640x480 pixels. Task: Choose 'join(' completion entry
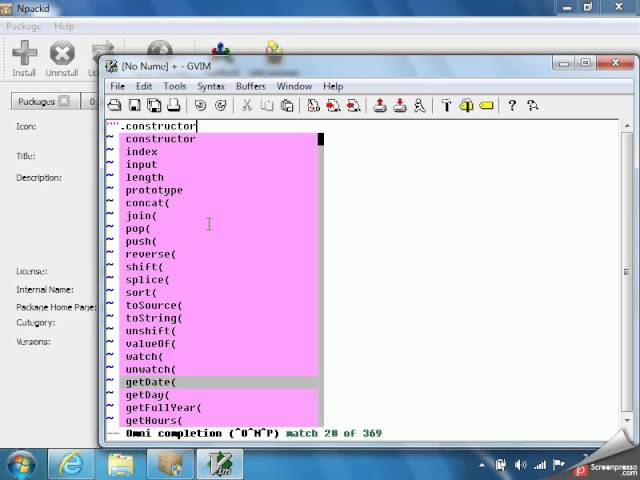click(x=218, y=216)
